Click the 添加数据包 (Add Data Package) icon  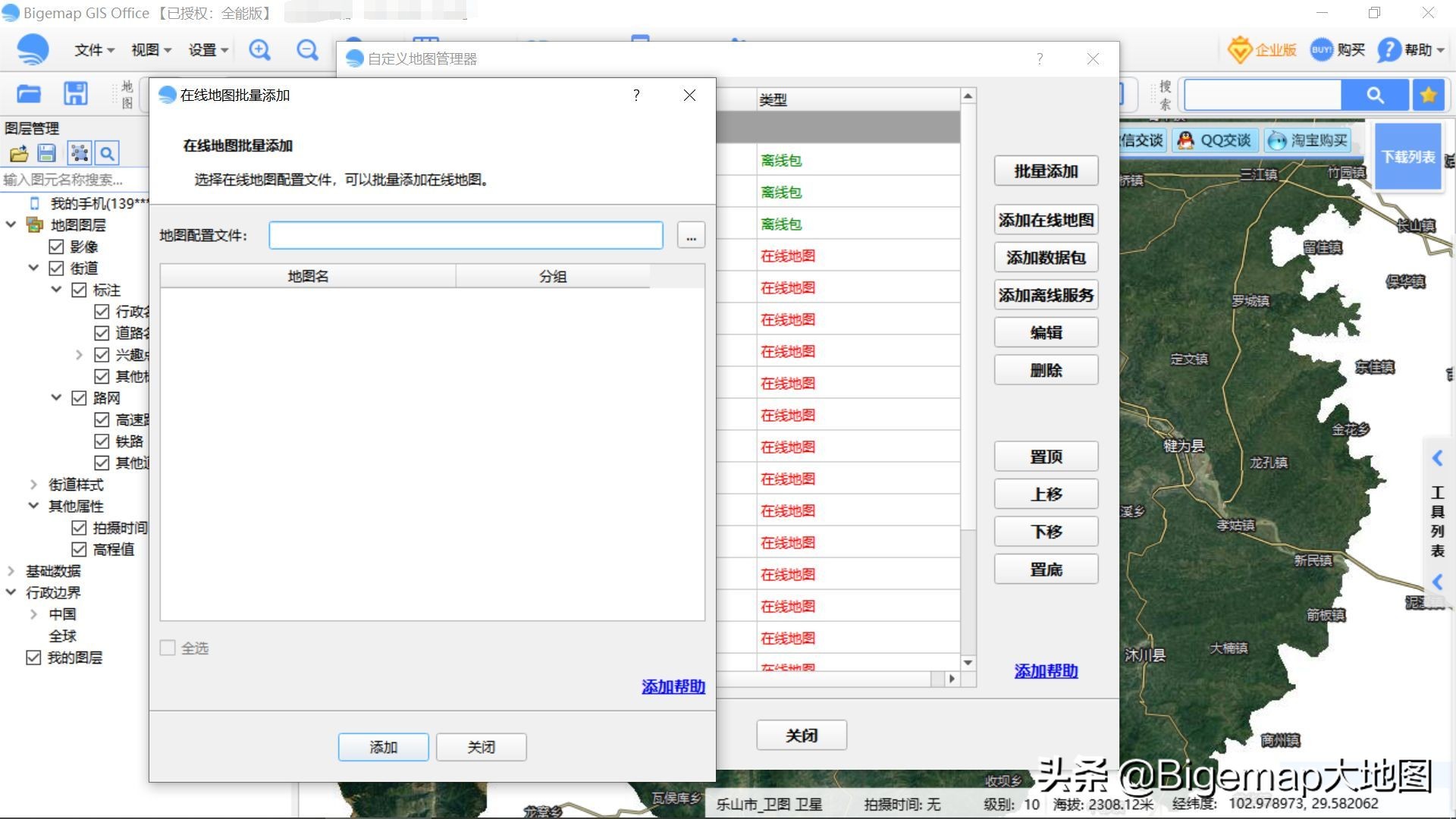click(x=1045, y=257)
